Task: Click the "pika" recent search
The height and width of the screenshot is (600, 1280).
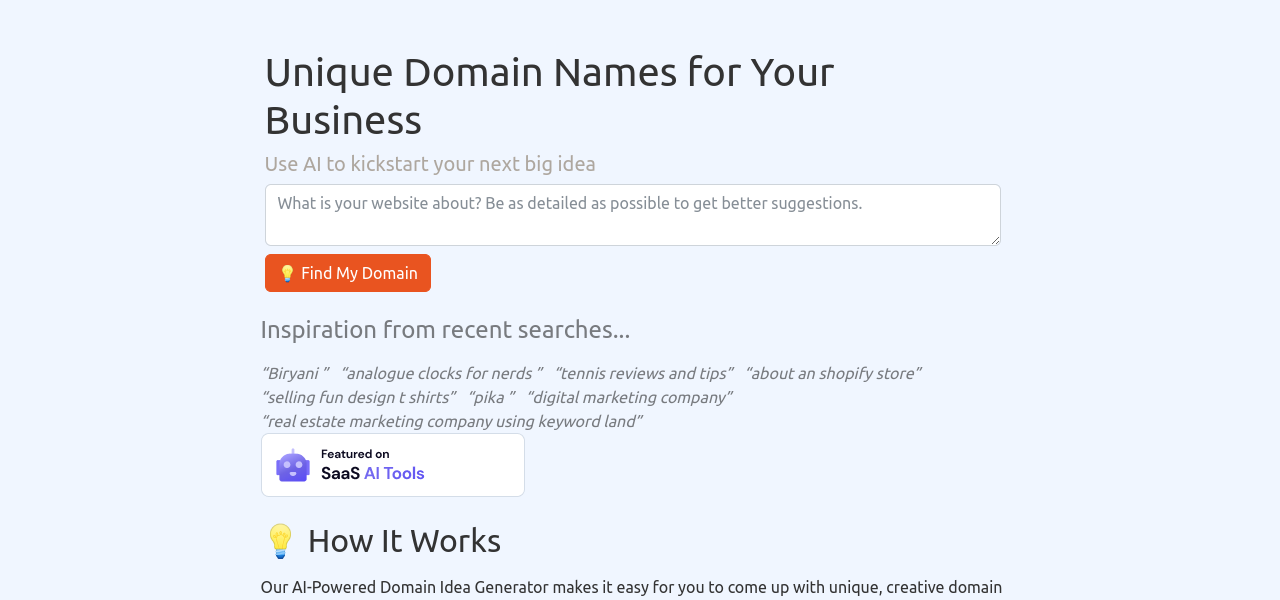Action: [x=490, y=397]
